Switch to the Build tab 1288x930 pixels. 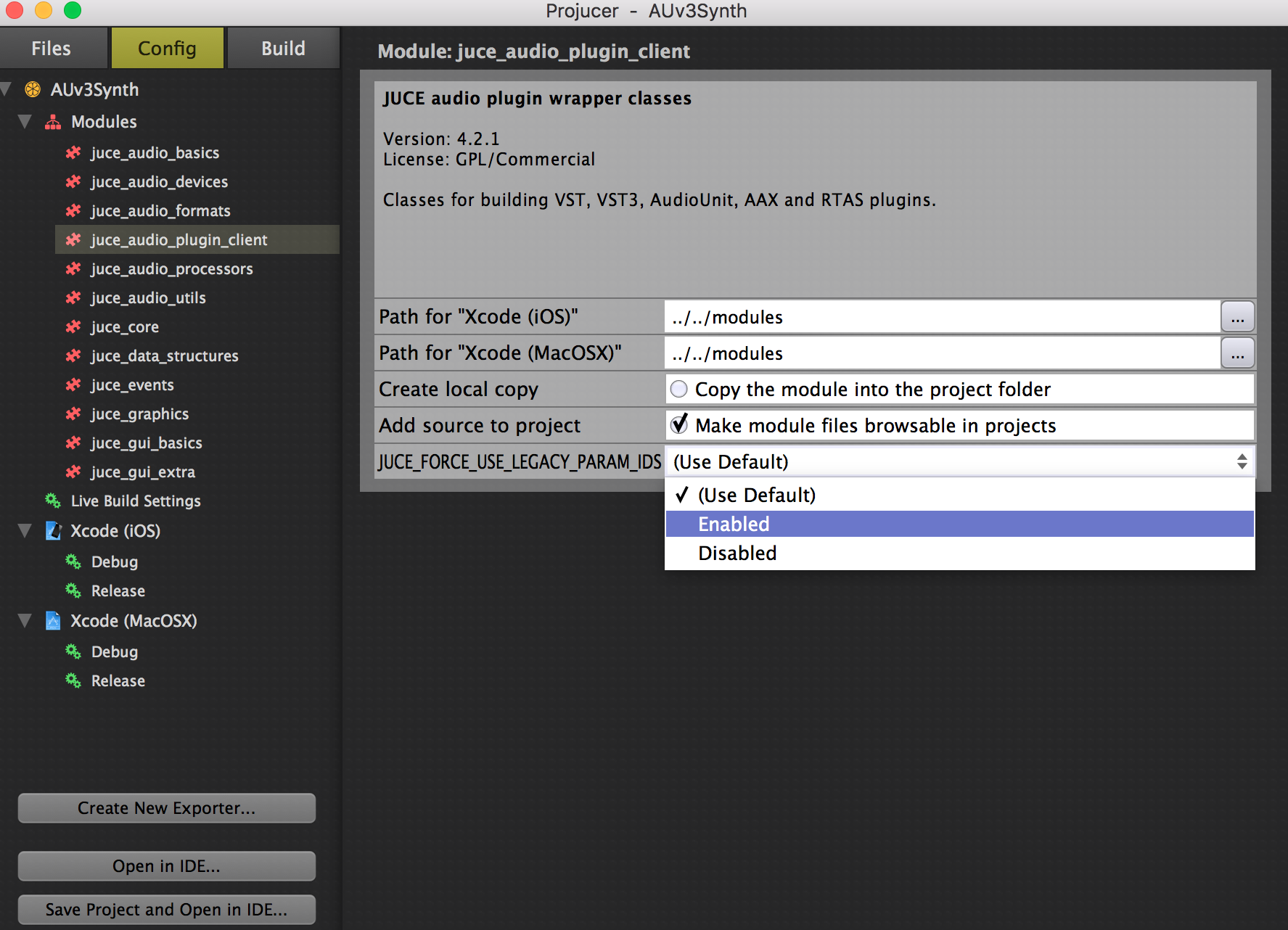283,48
